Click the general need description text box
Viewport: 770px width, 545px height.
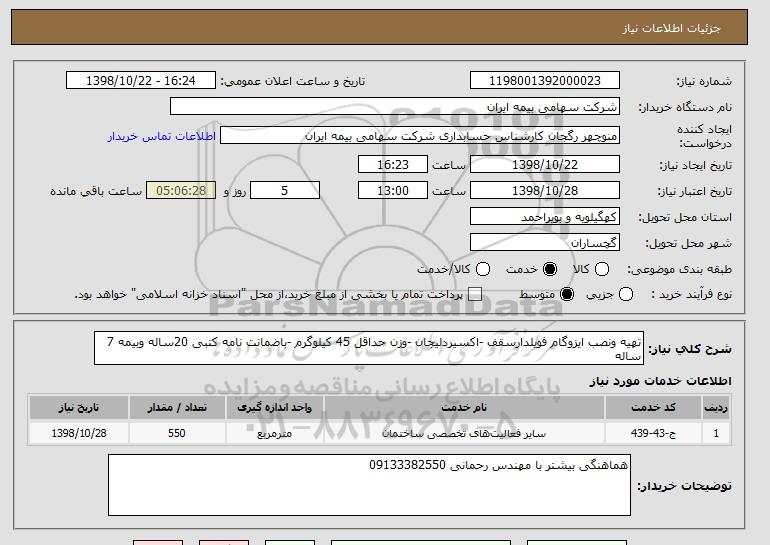[x=369, y=348]
